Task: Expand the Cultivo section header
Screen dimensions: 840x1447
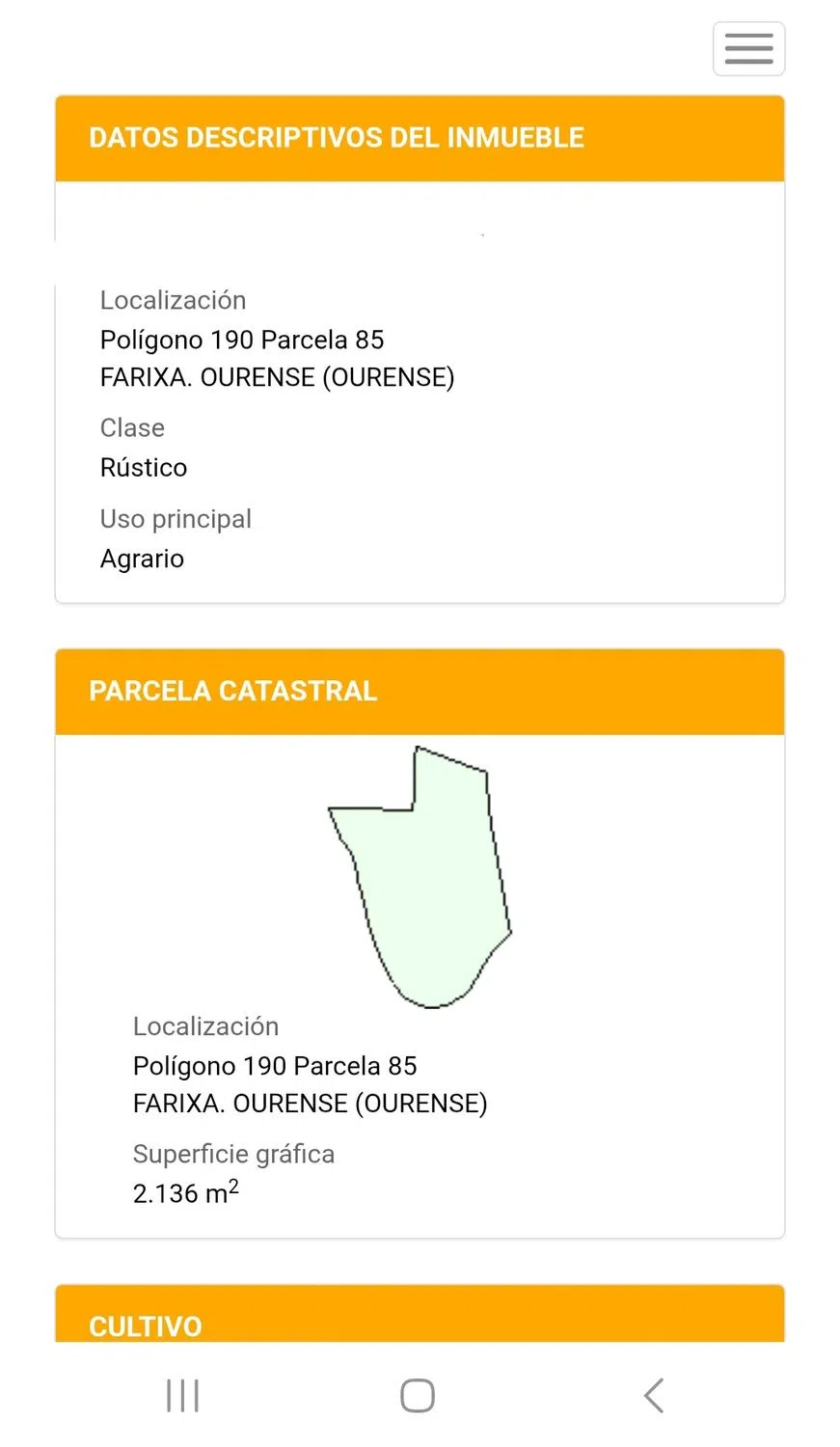Action: coord(146,1325)
